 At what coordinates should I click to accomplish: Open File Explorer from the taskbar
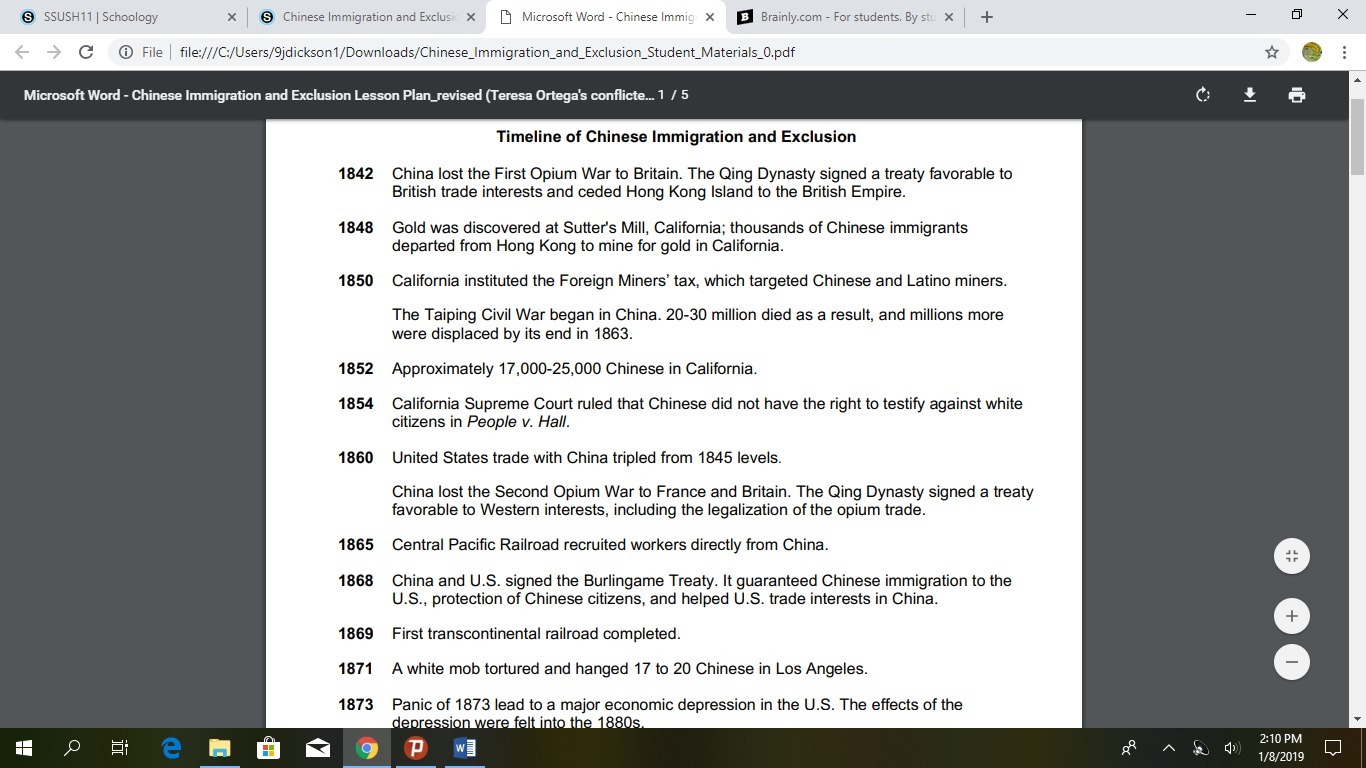click(219, 748)
